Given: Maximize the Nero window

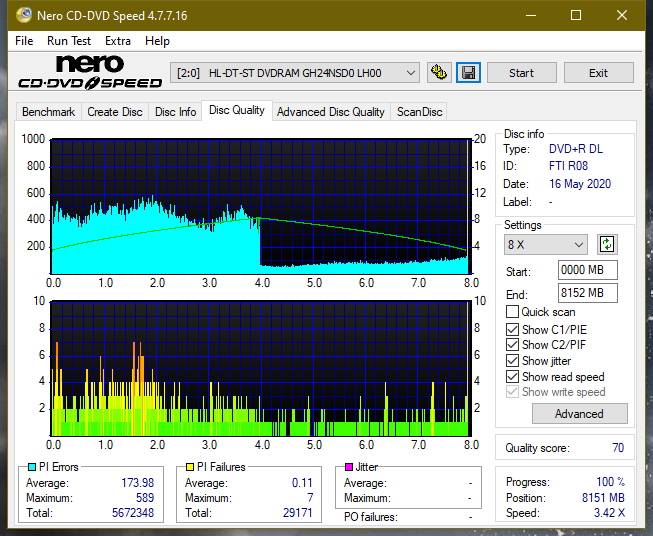Looking at the screenshot, I should (x=576, y=15).
